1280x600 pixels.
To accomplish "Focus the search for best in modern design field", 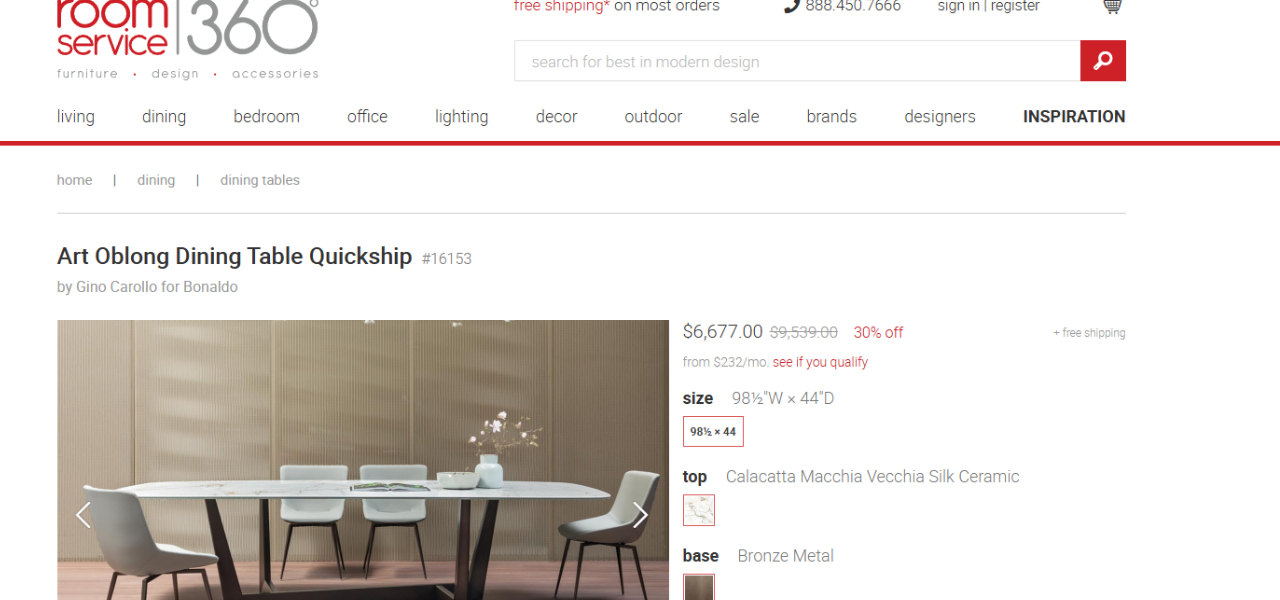I will pos(797,61).
